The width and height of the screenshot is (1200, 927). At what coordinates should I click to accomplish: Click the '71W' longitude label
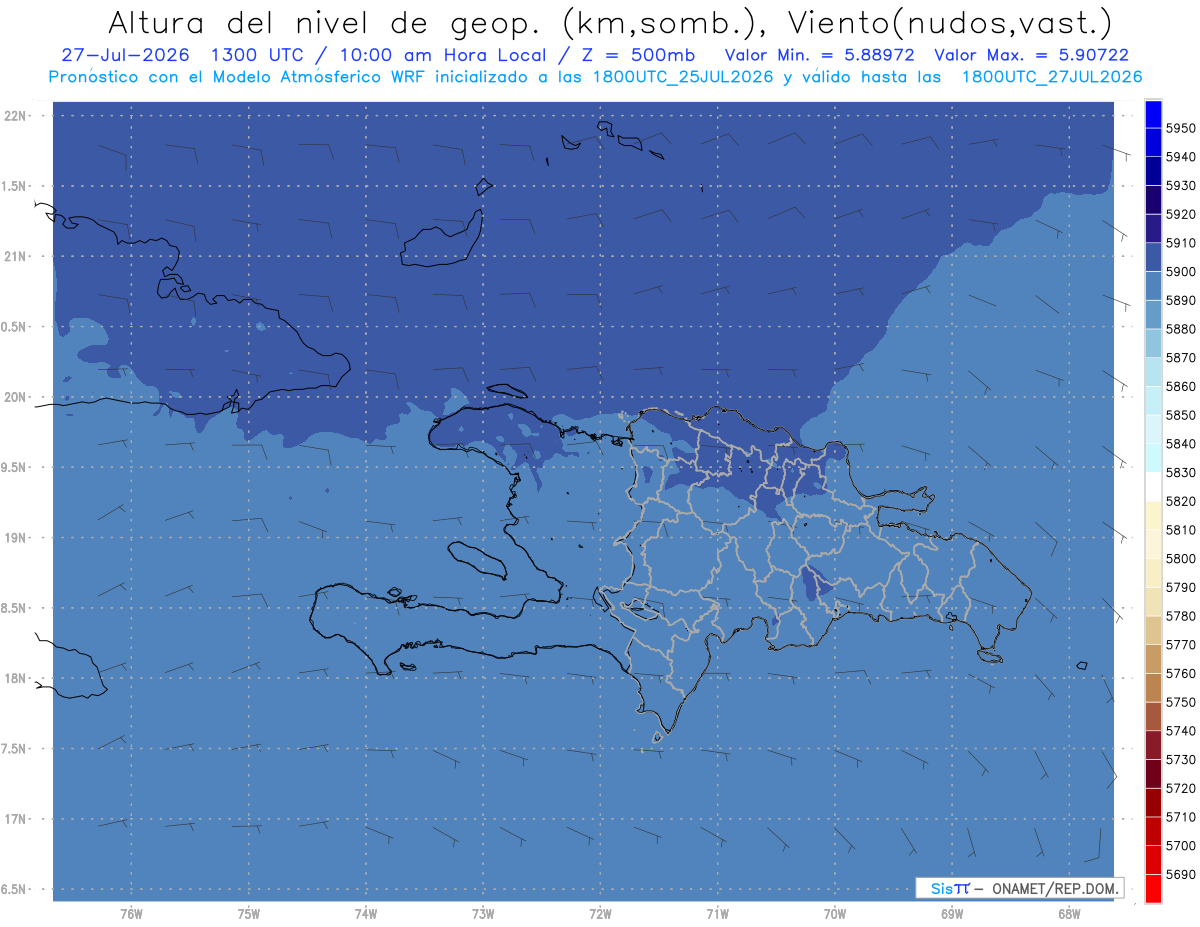pos(717,914)
